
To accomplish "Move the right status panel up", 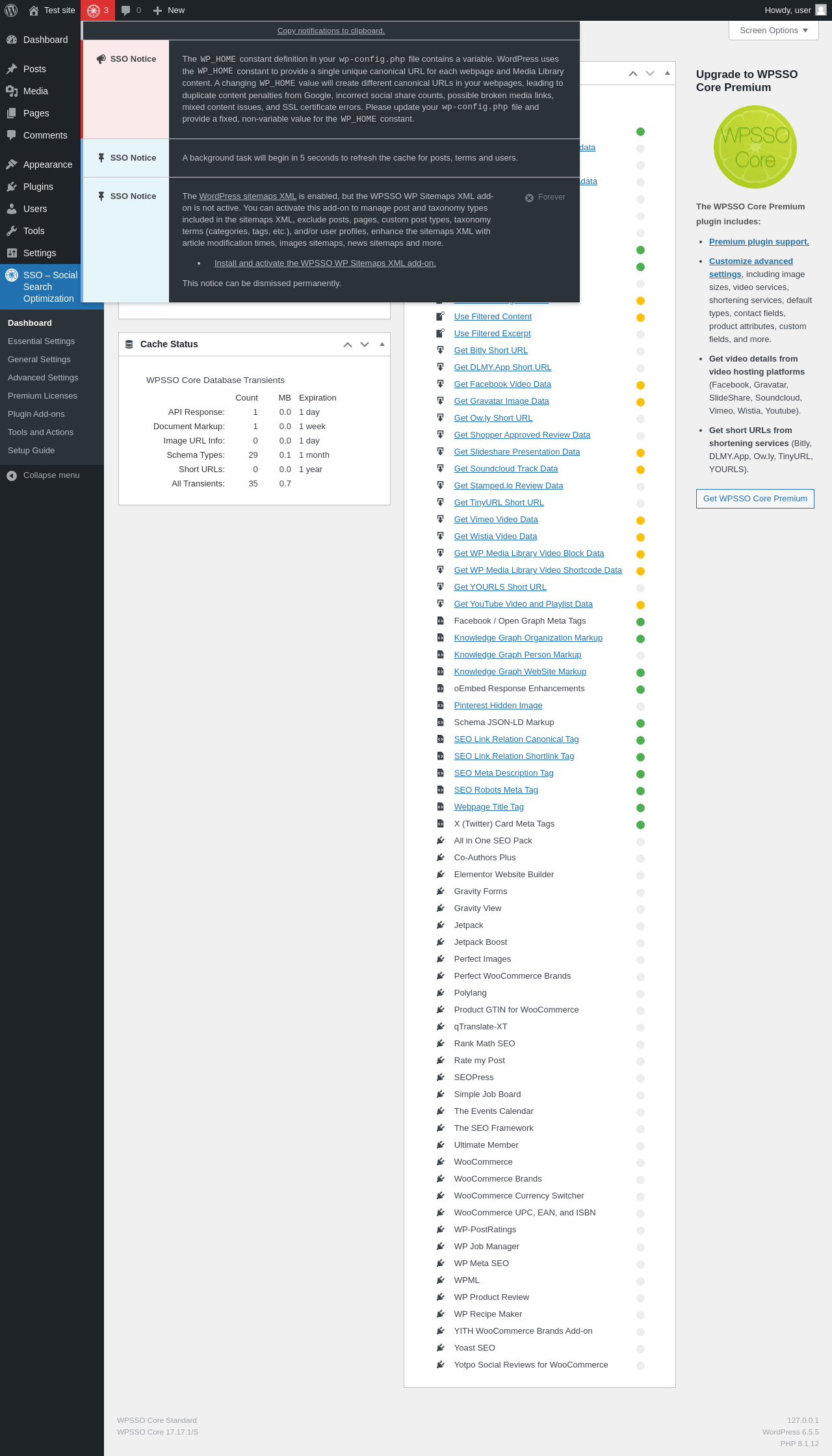I will coord(633,73).
